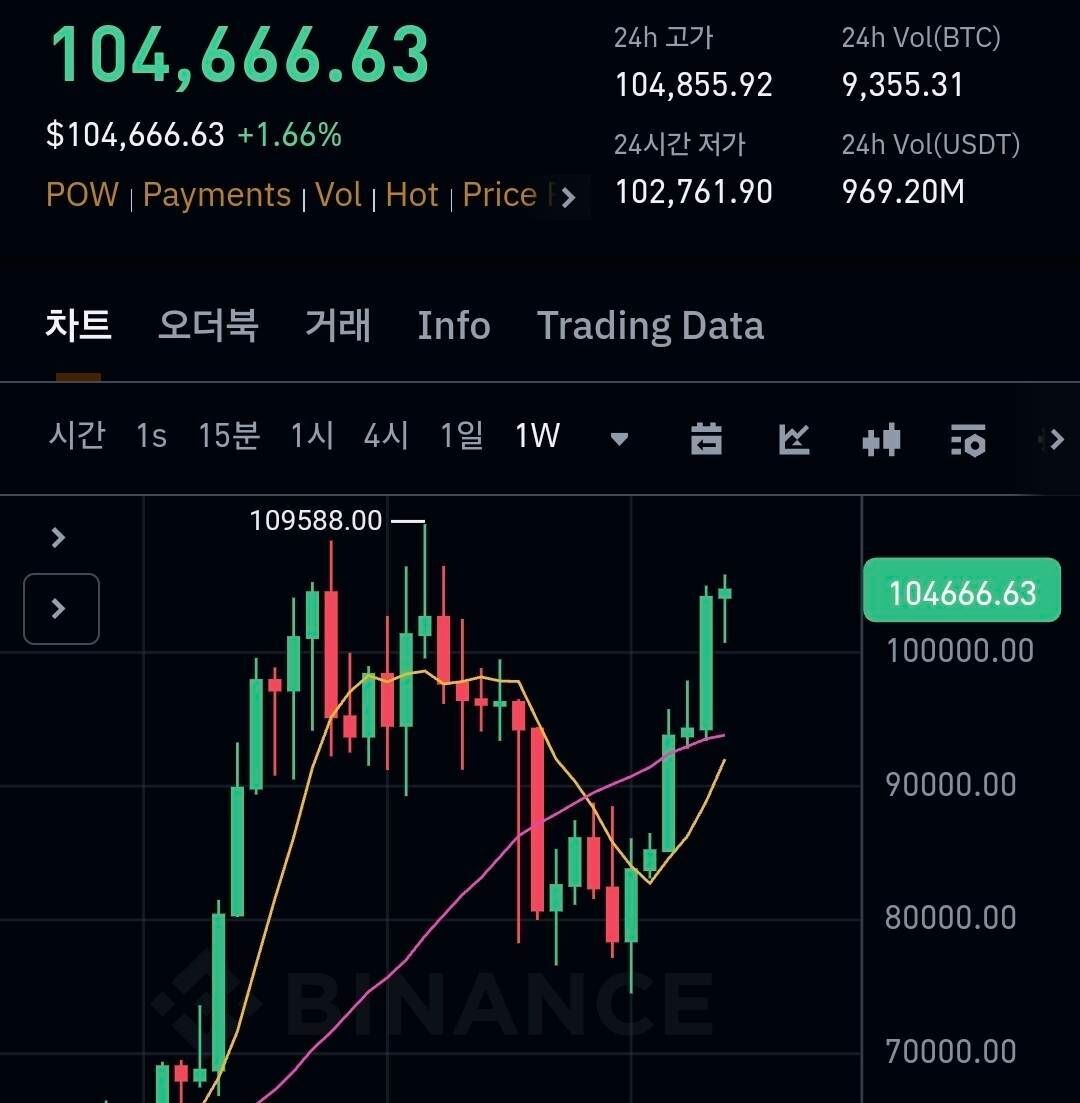Expand the boxed side panel arrow
Image resolution: width=1080 pixels, height=1103 pixels.
(x=60, y=608)
